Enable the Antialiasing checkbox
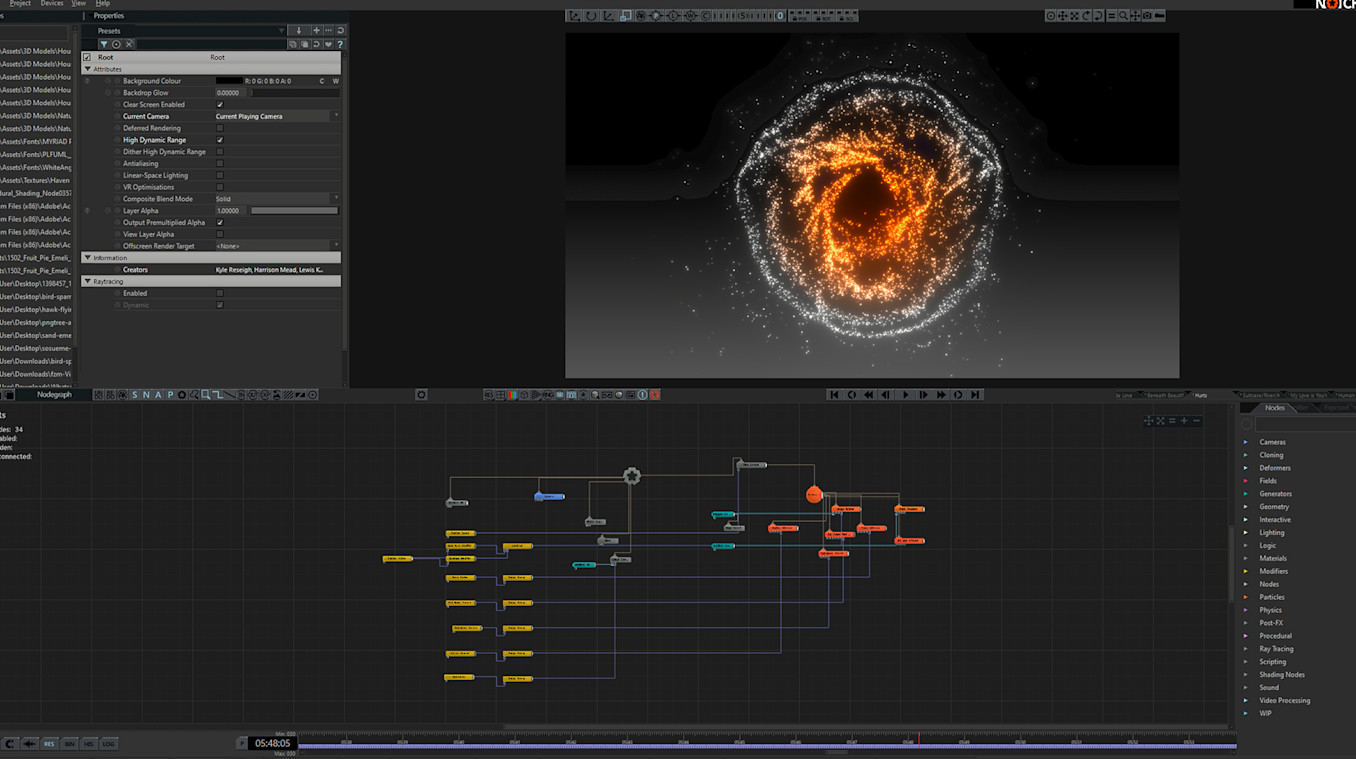Image resolution: width=1356 pixels, height=759 pixels. (x=220, y=164)
